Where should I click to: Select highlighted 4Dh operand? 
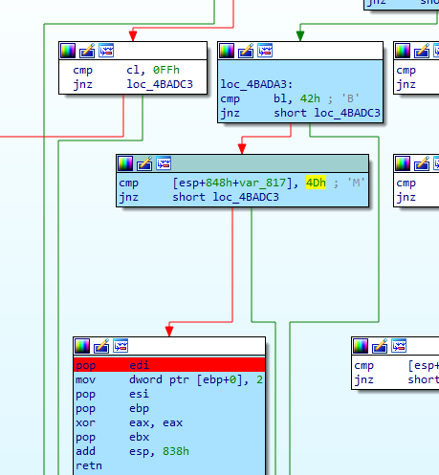coord(316,183)
